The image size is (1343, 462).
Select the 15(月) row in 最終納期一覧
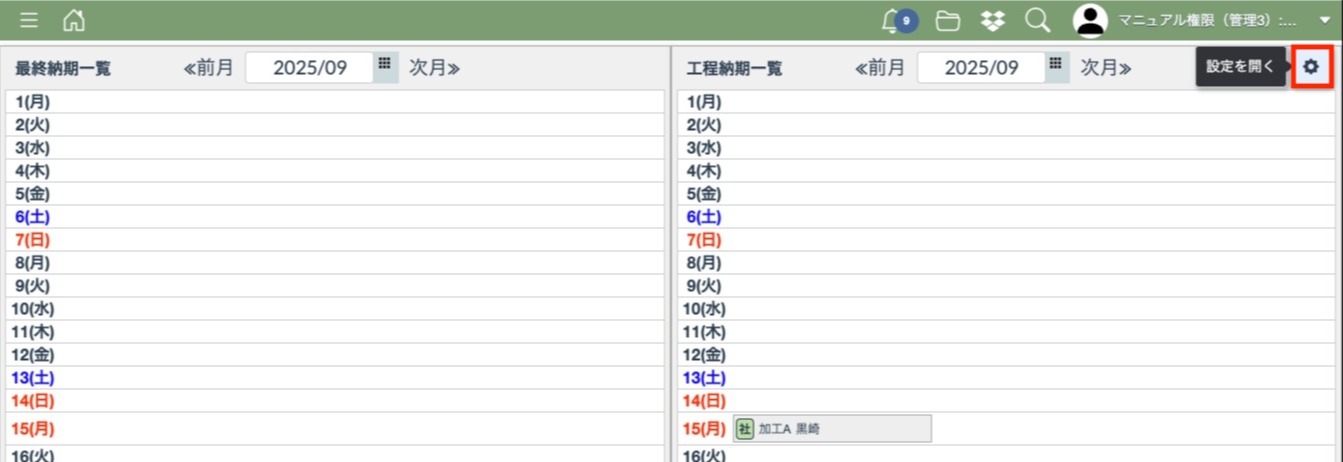pos(335,429)
